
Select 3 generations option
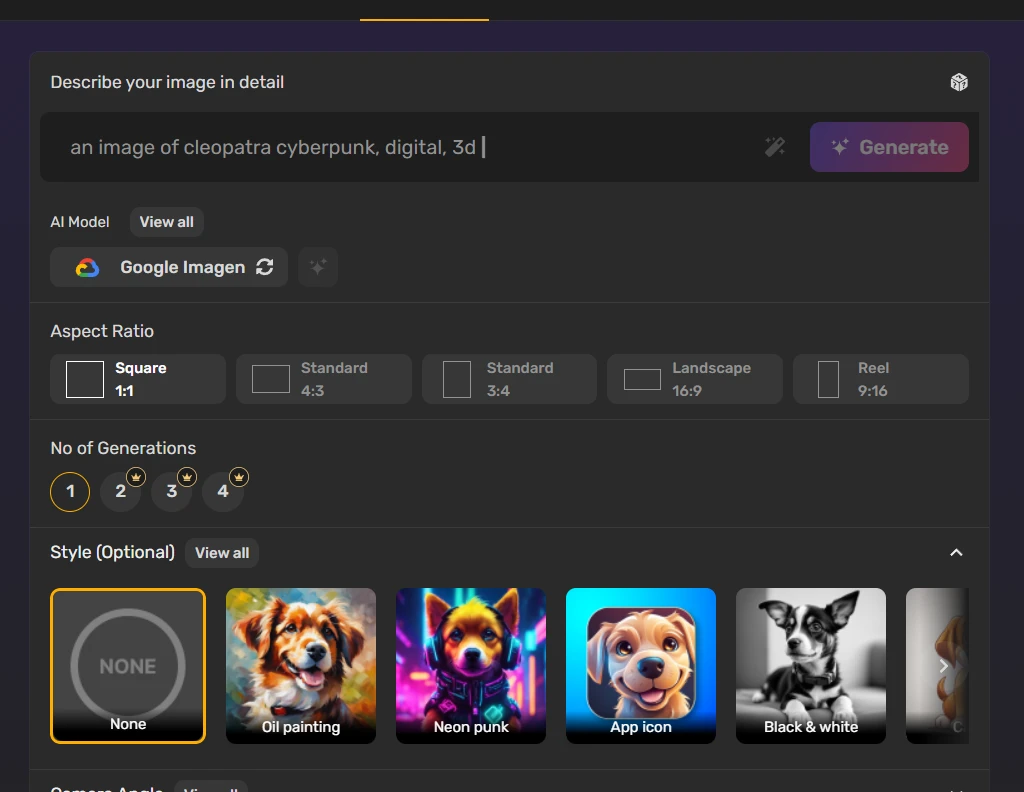(x=172, y=492)
